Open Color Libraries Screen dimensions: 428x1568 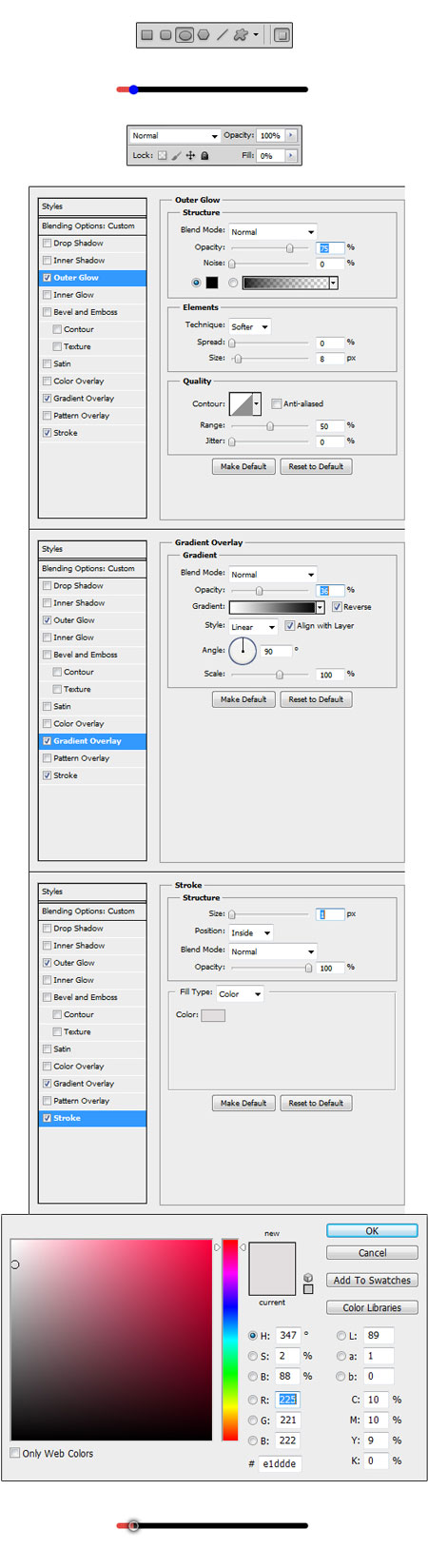pos(372,1307)
